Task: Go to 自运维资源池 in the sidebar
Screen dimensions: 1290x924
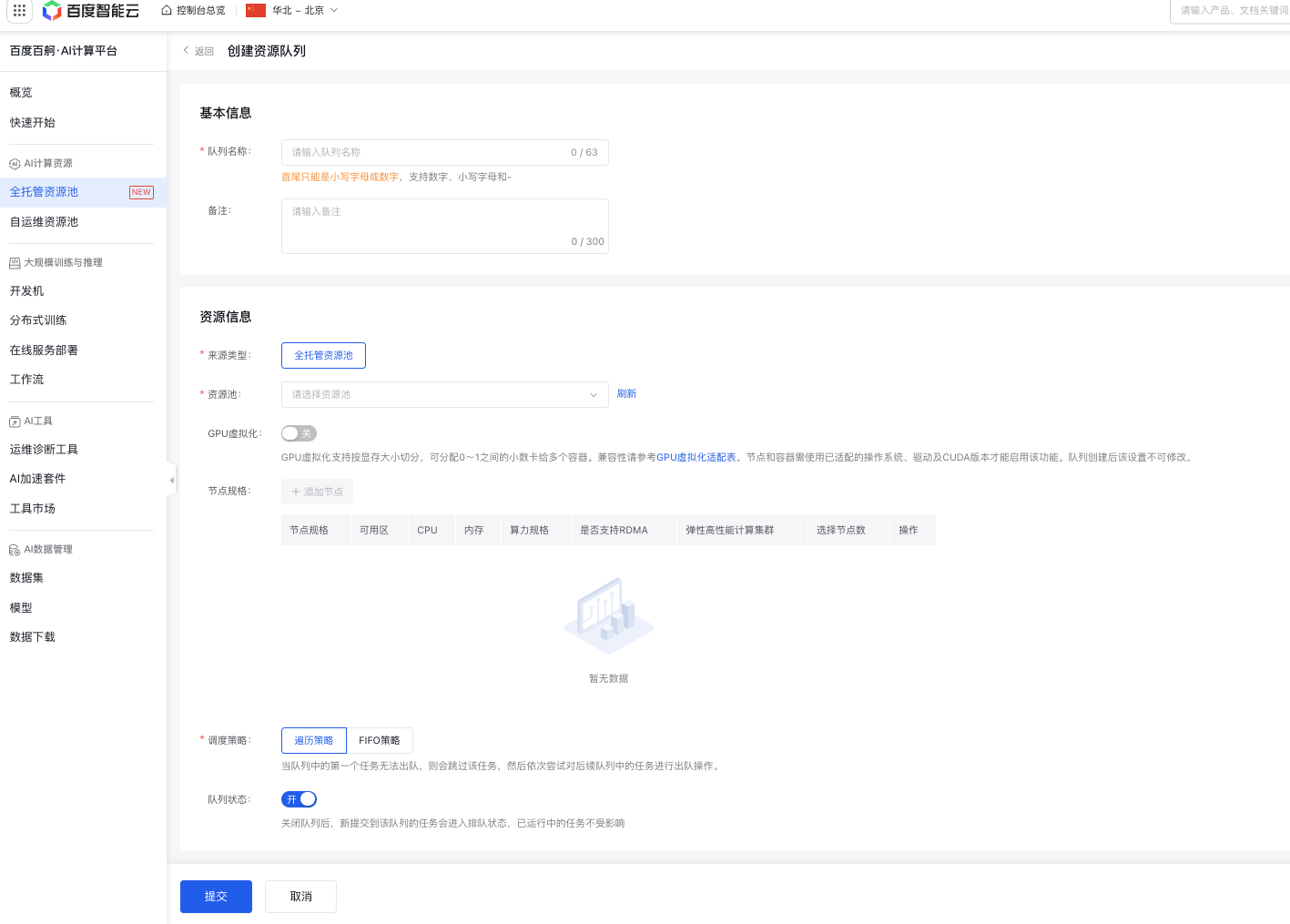Action: pyautogui.click(x=44, y=222)
